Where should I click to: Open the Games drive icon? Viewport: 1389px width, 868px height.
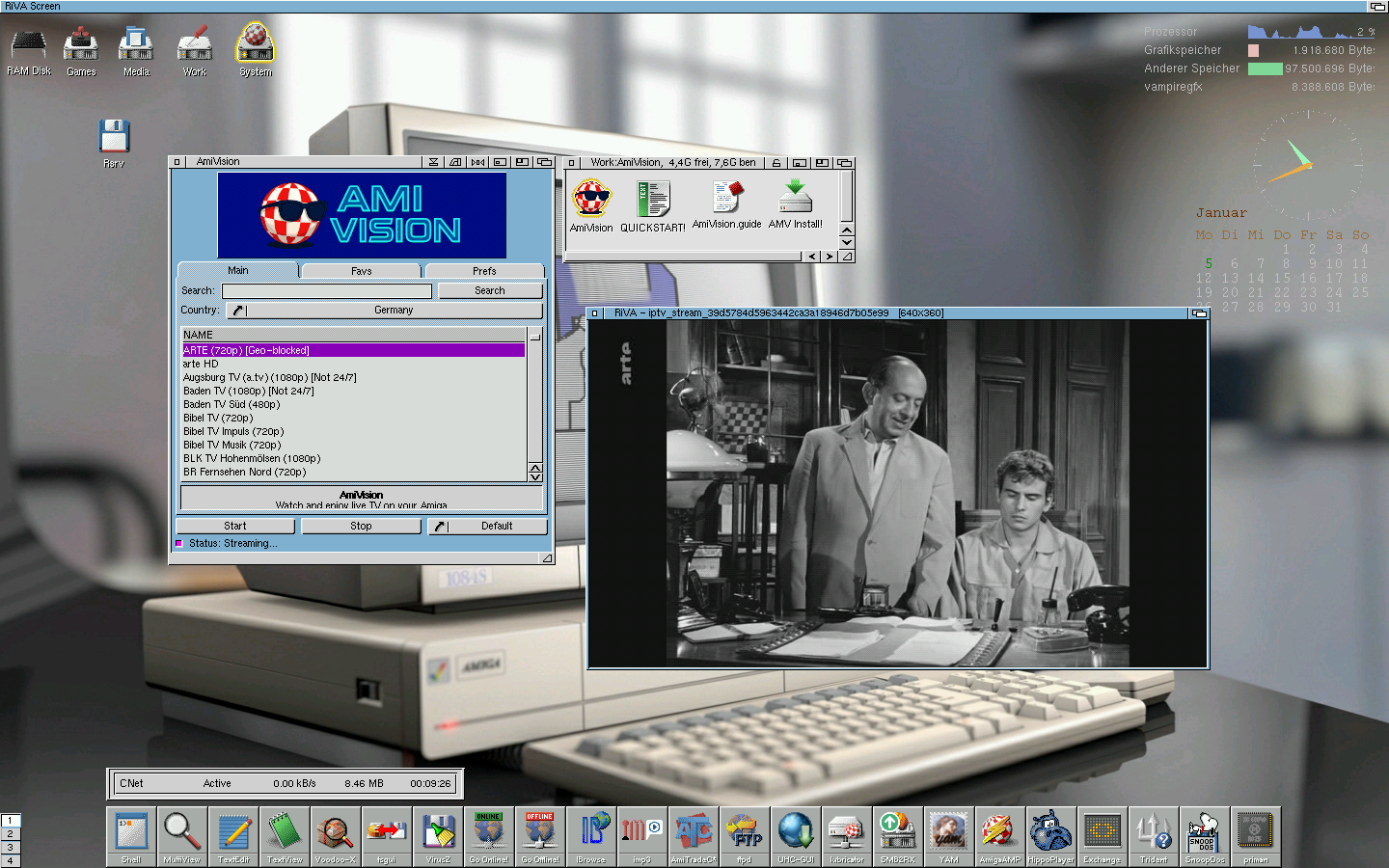pos(81,50)
